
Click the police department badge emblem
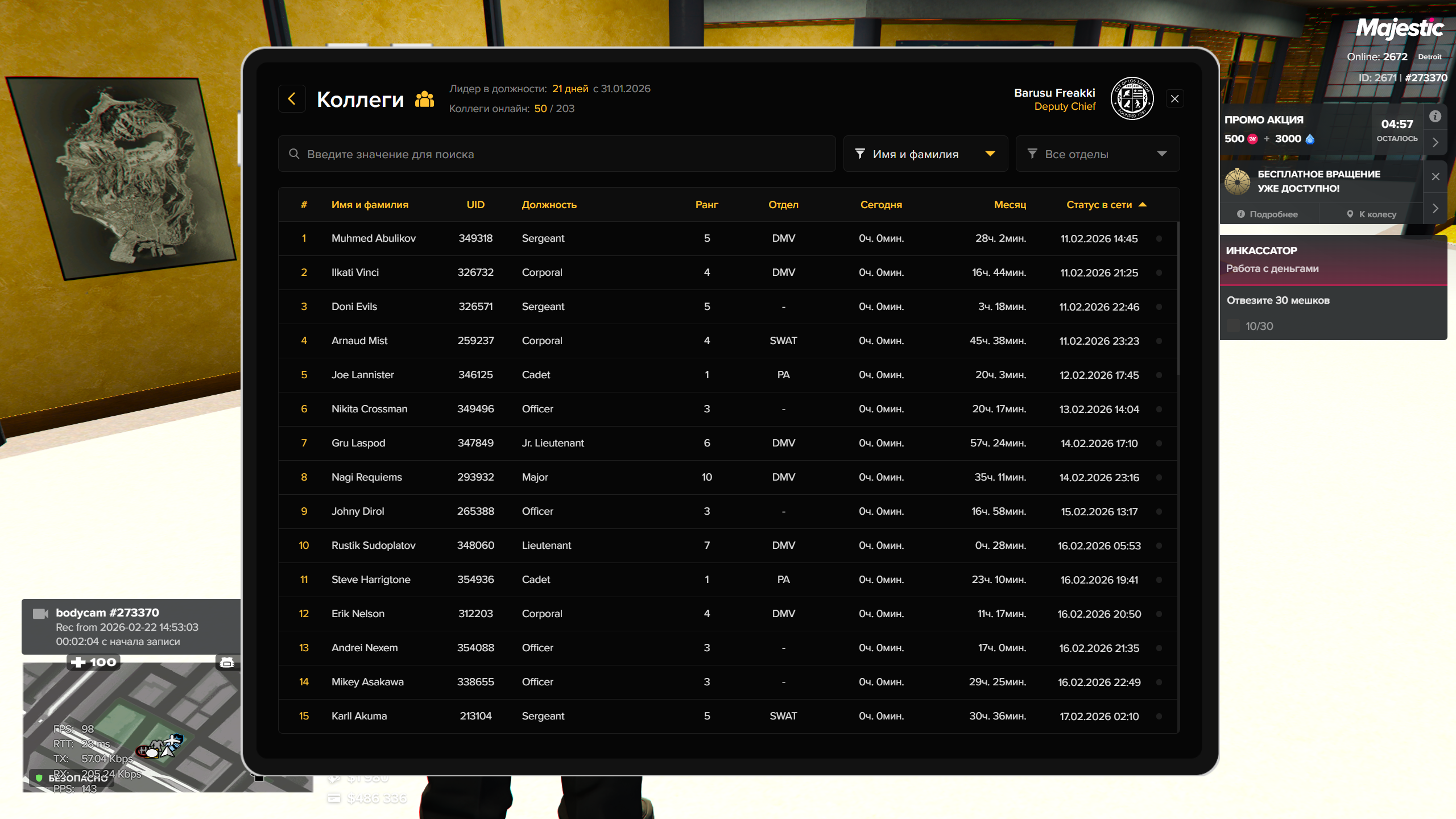[1132, 99]
